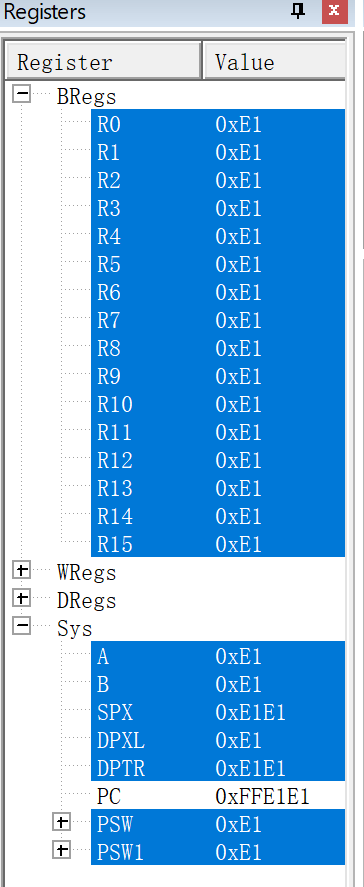364x887 pixels.
Task: Expand the WRegs group
Action: point(22,571)
